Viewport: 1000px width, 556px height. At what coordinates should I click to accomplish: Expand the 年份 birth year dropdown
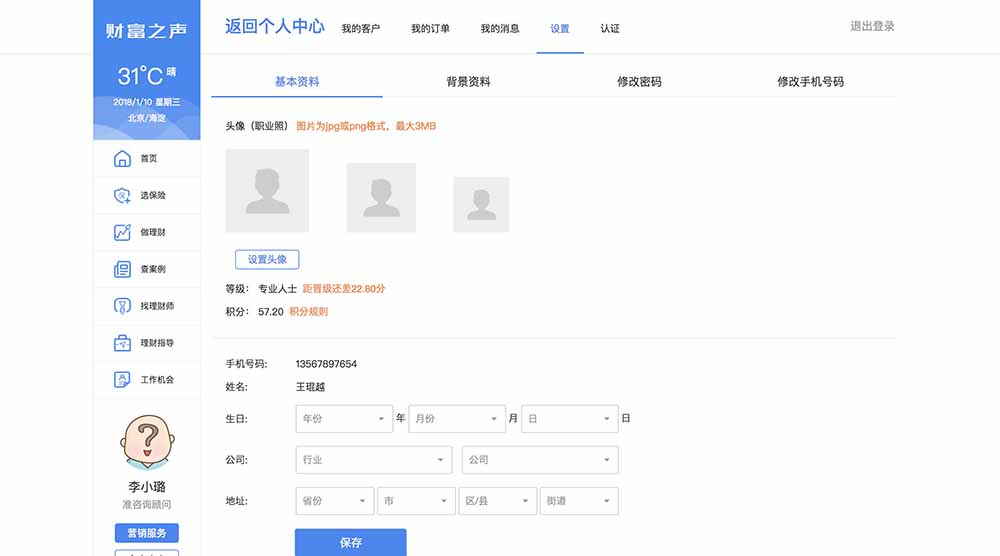[x=344, y=419]
